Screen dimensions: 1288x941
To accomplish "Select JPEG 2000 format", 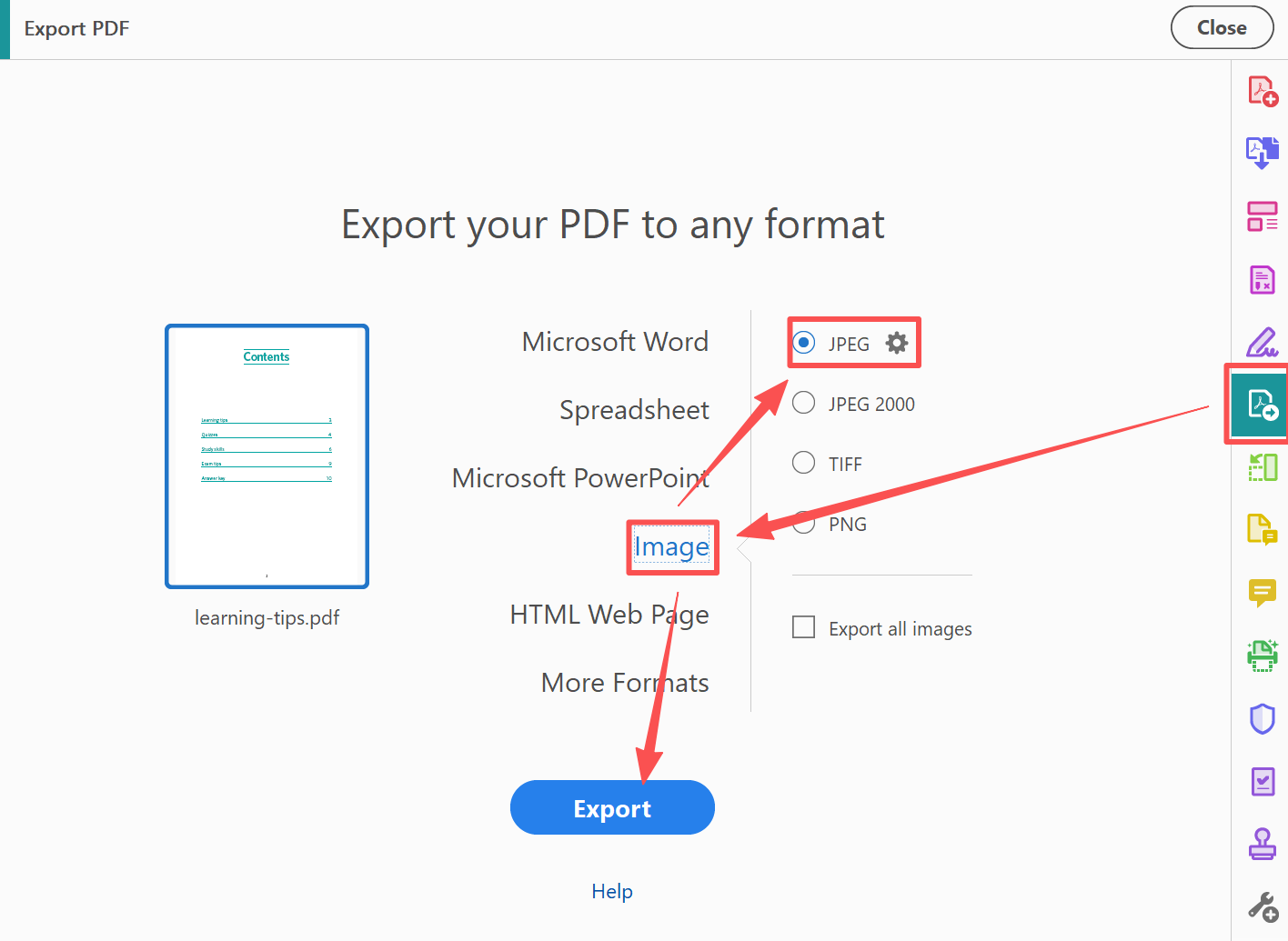I will point(803,403).
